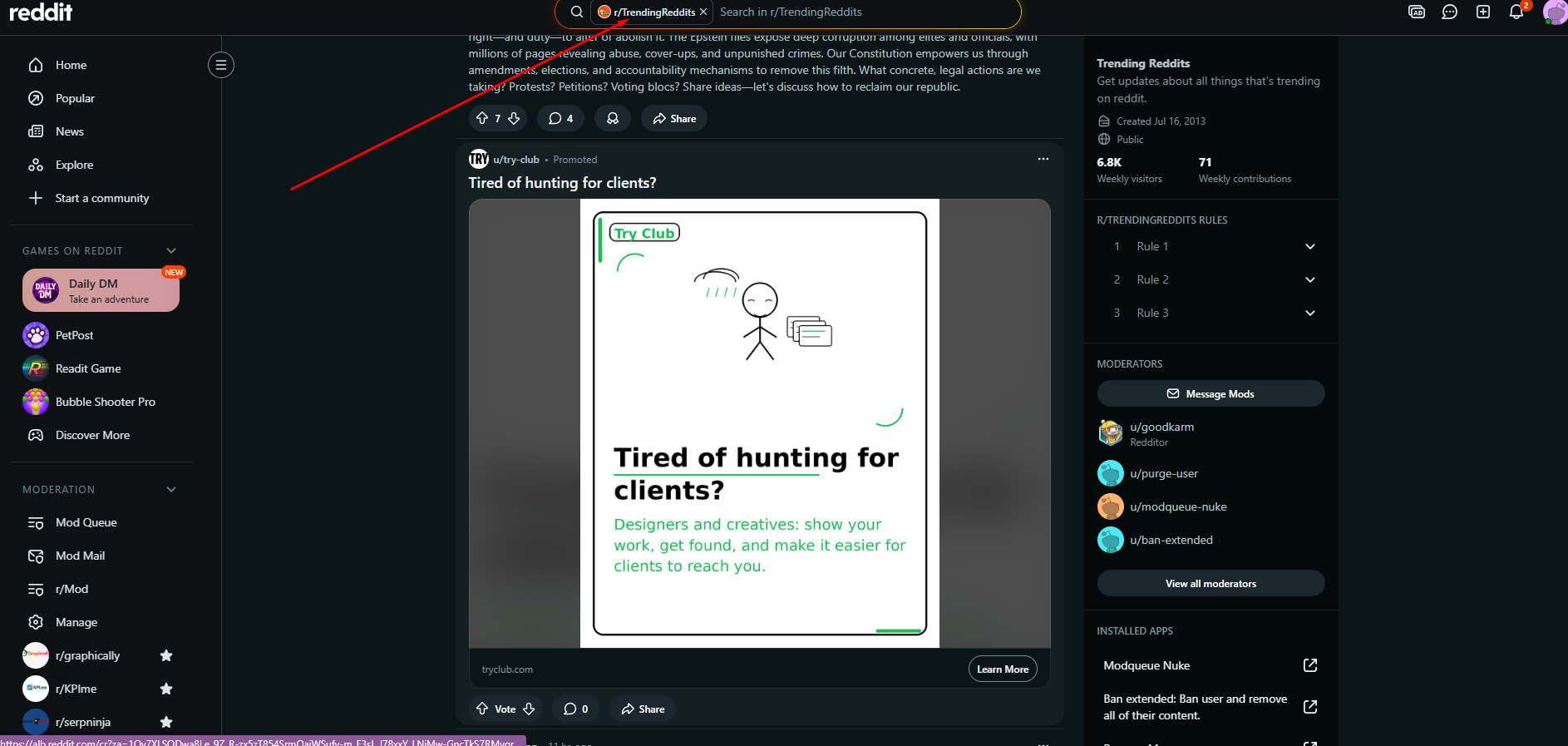Open u/try-club profile link

click(x=516, y=159)
